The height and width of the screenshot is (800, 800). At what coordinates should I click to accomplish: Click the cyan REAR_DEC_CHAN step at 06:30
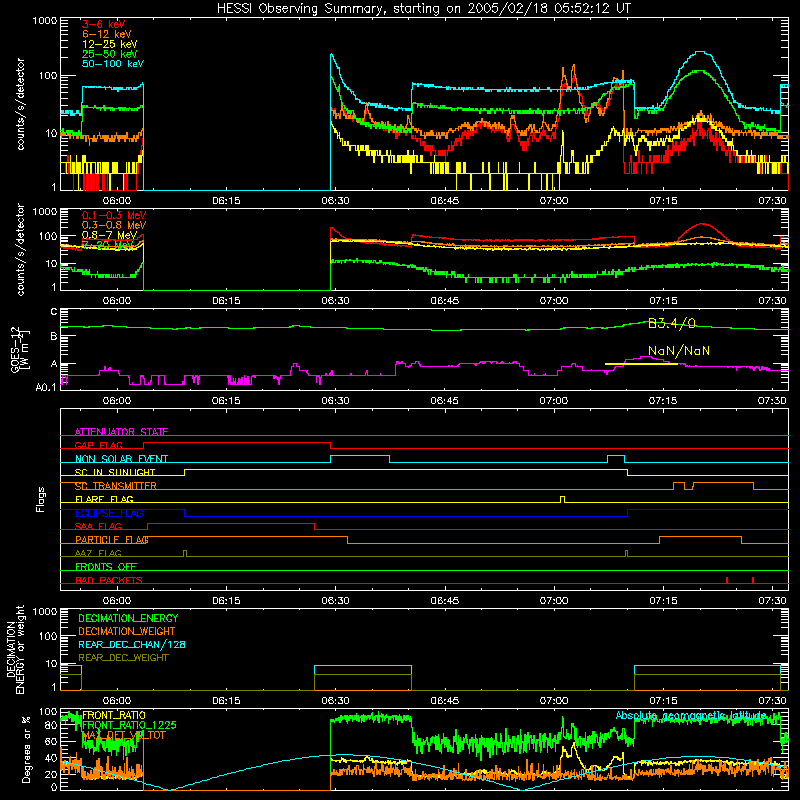pos(363,666)
